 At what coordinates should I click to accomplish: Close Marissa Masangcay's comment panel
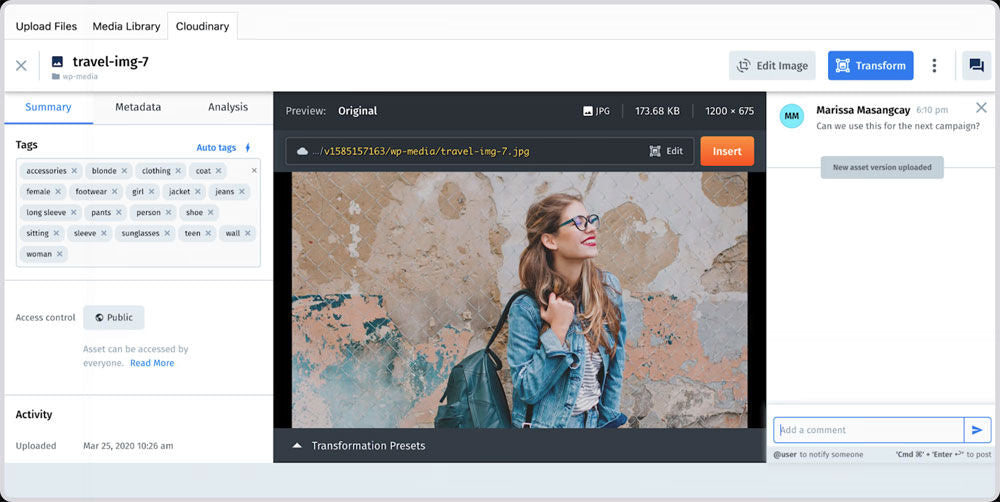pyautogui.click(x=981, y=107)
